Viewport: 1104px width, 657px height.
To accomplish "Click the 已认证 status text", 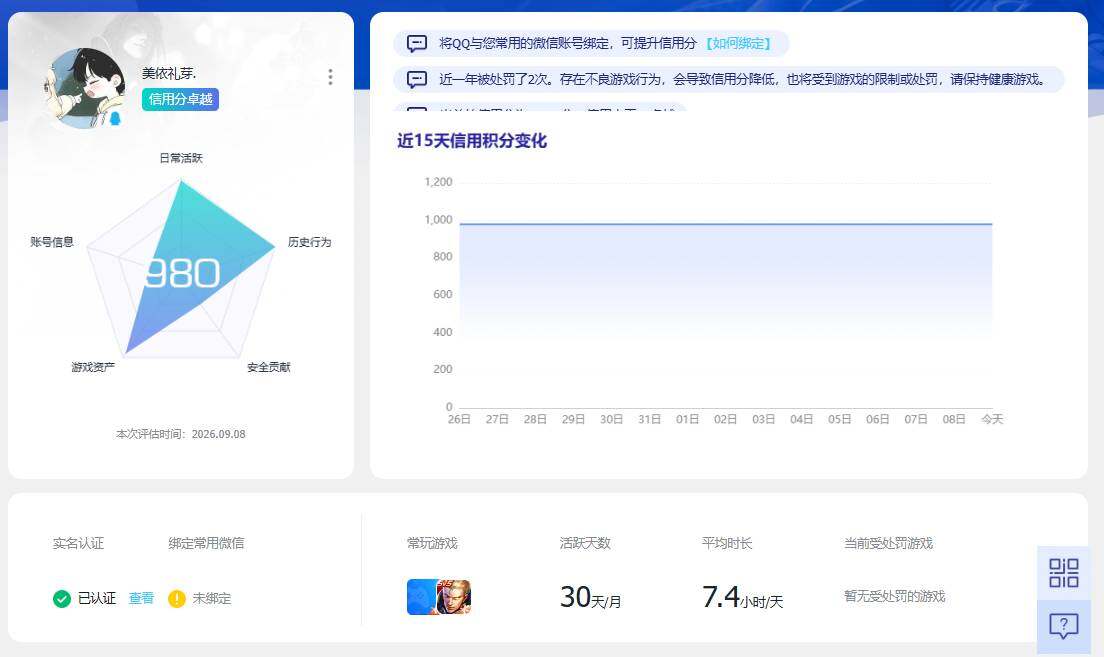I will tap(96, 598).
